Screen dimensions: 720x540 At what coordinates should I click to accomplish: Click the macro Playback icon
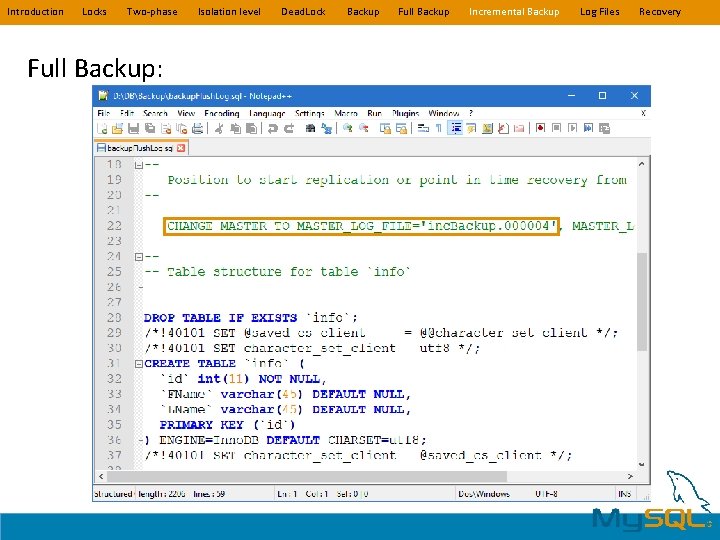[x=573, y=129]
